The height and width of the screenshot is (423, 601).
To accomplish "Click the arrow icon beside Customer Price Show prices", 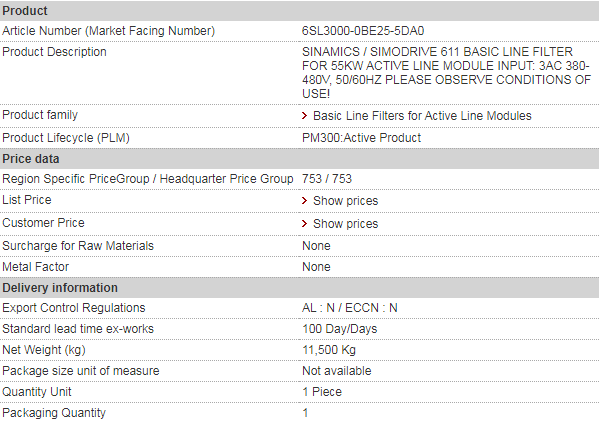I will [305, 224].
